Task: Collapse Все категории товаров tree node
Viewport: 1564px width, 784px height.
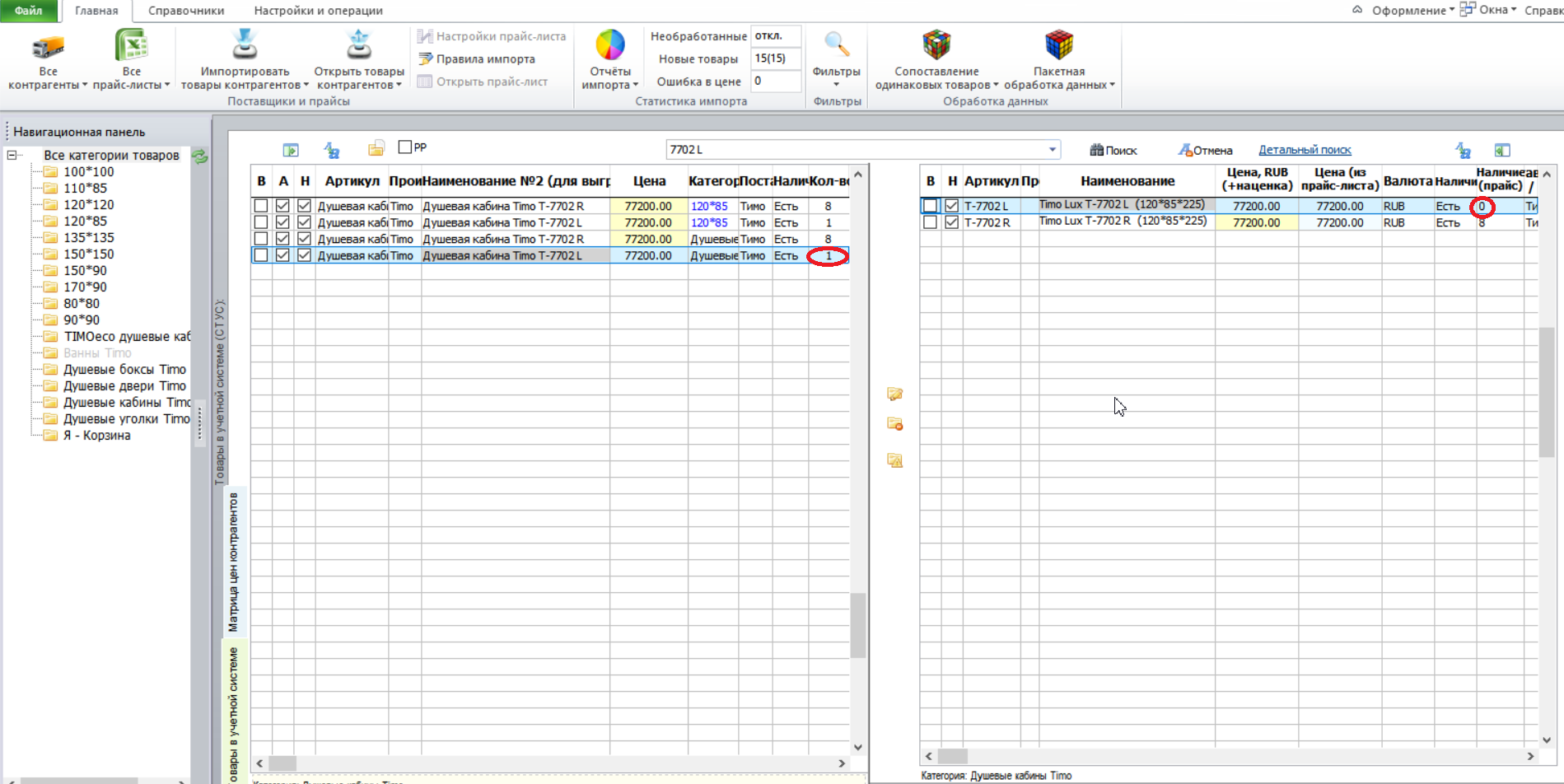Action: [x=12, y=155]
